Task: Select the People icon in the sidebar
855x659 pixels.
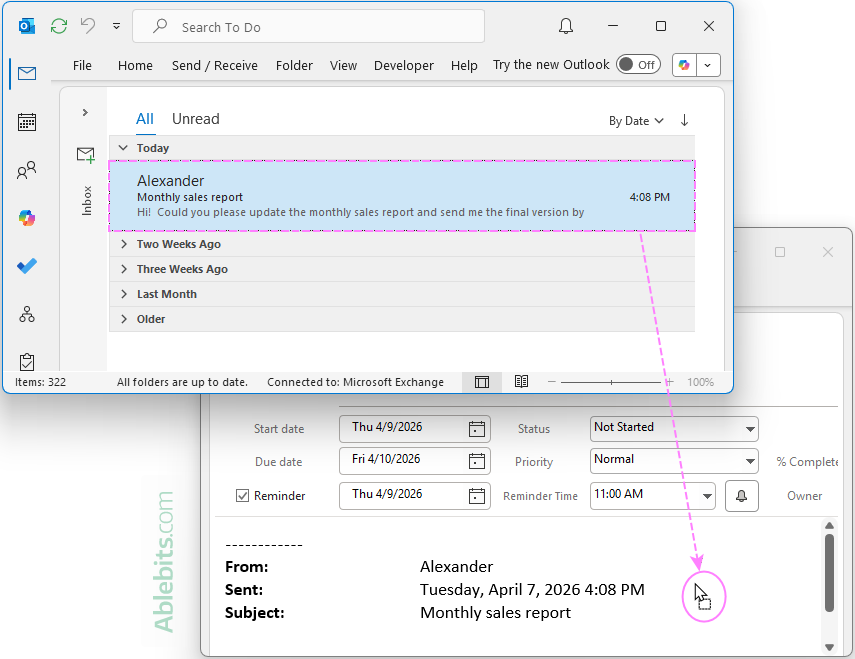Action: pyautogui.click(x=27, y=170)
